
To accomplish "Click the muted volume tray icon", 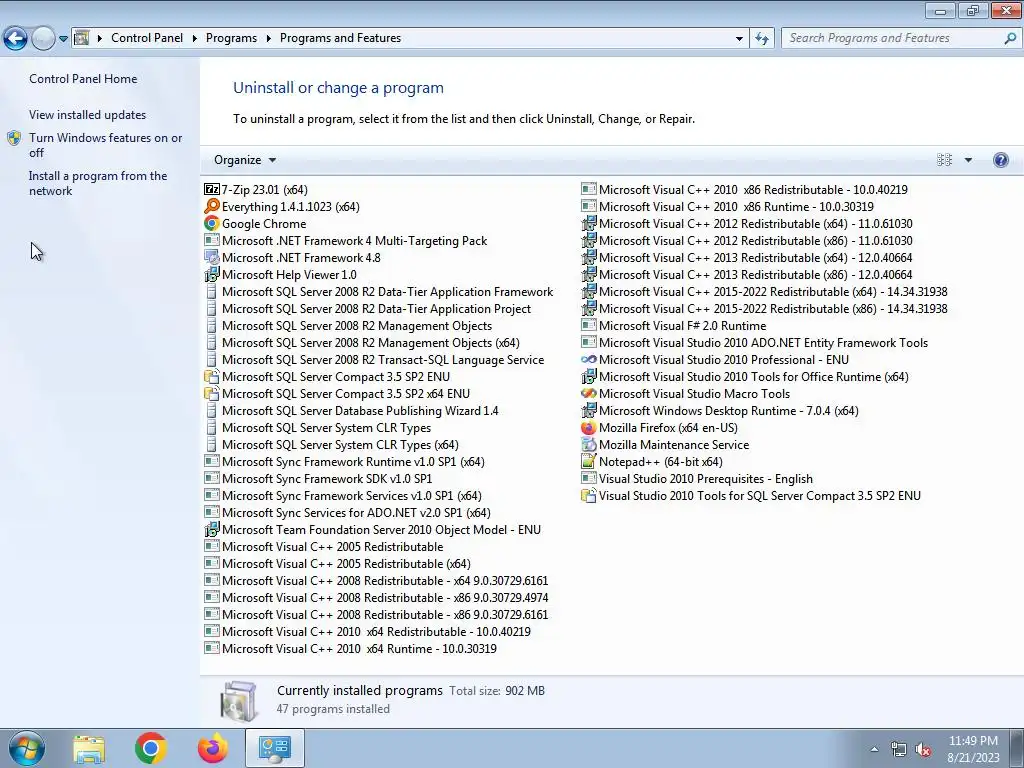I will point(923,750).
